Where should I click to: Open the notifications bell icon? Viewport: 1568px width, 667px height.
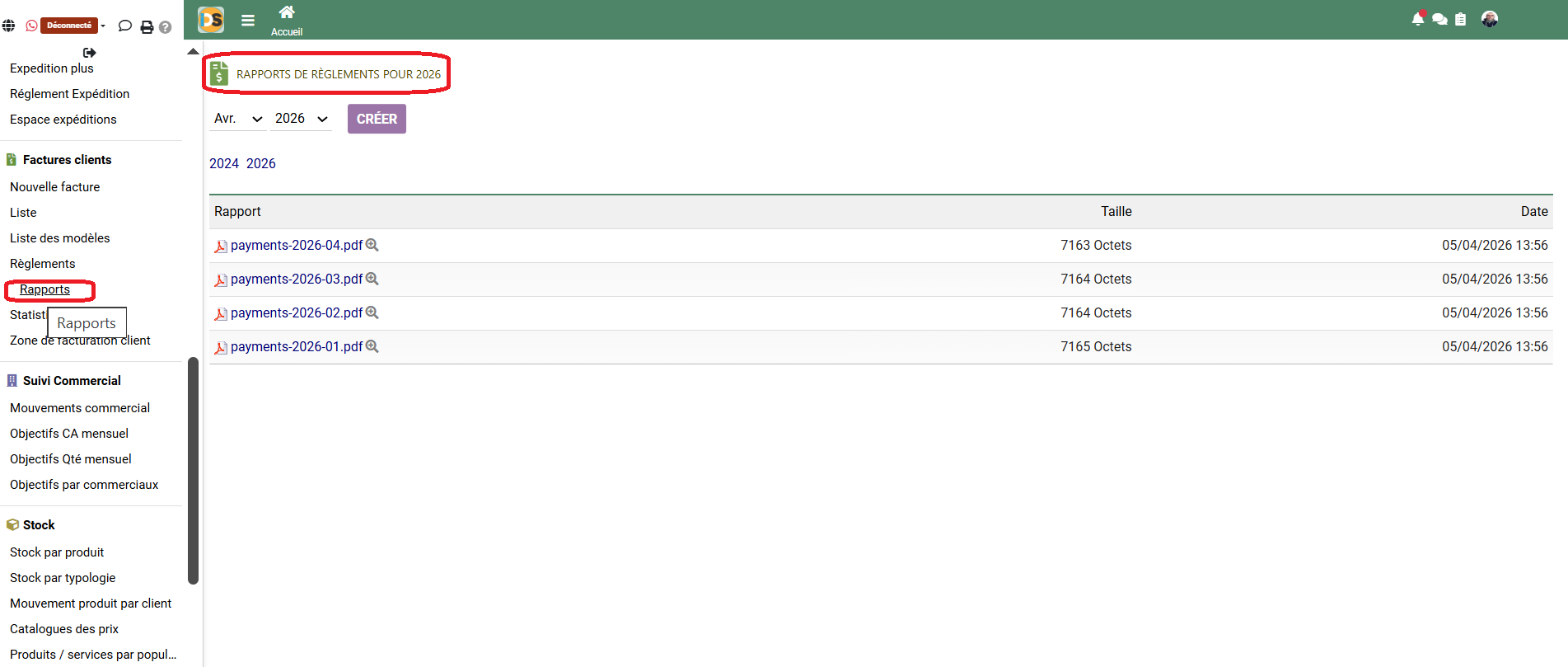click(x=1417, y=19)
